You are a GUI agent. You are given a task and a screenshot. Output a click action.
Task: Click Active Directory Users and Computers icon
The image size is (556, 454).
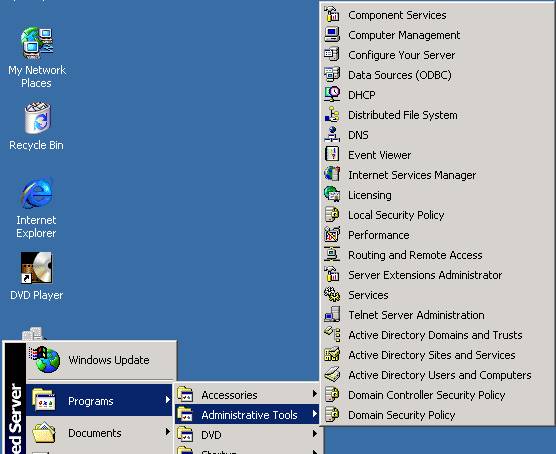pyautogui.click(x=332, y=374)
